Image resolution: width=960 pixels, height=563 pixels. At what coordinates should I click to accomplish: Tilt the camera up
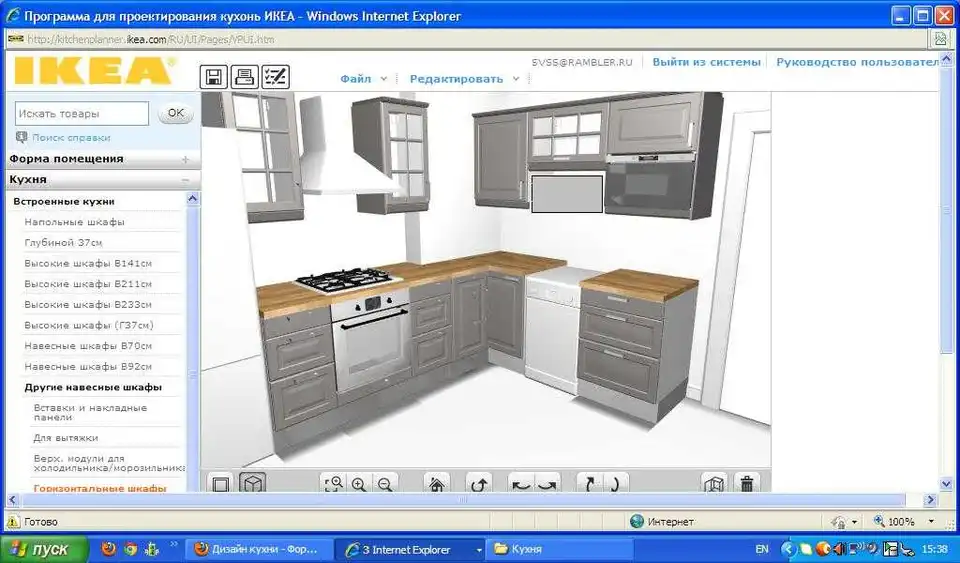590,484
